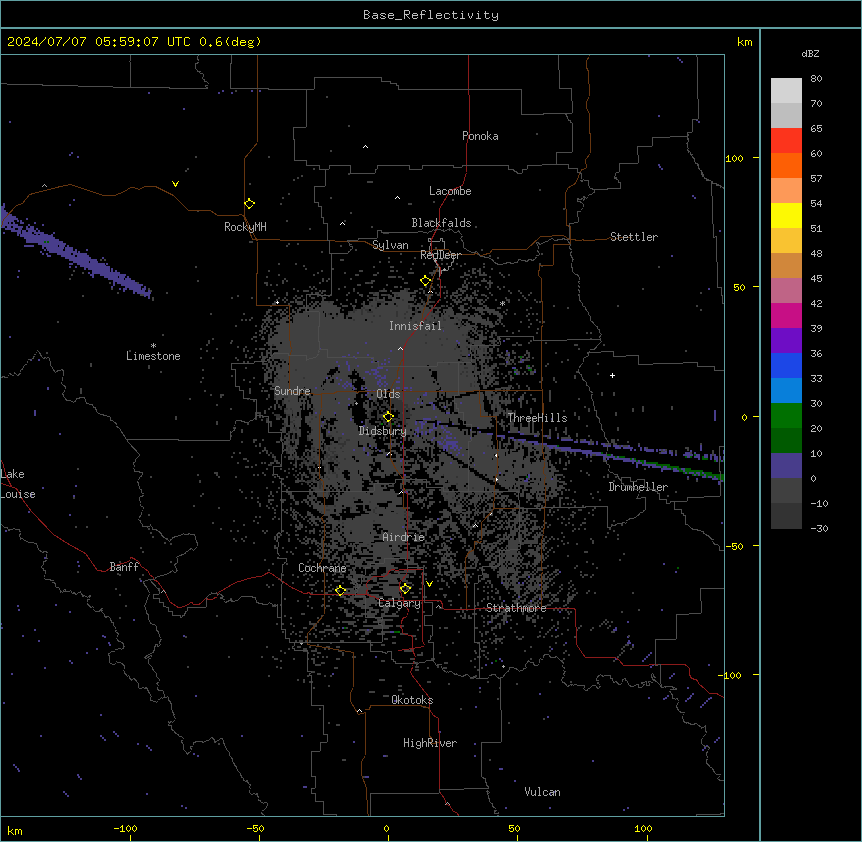The image size is (862, 842).
Task: Click the 100 tick on right axis
Action: 734,158
